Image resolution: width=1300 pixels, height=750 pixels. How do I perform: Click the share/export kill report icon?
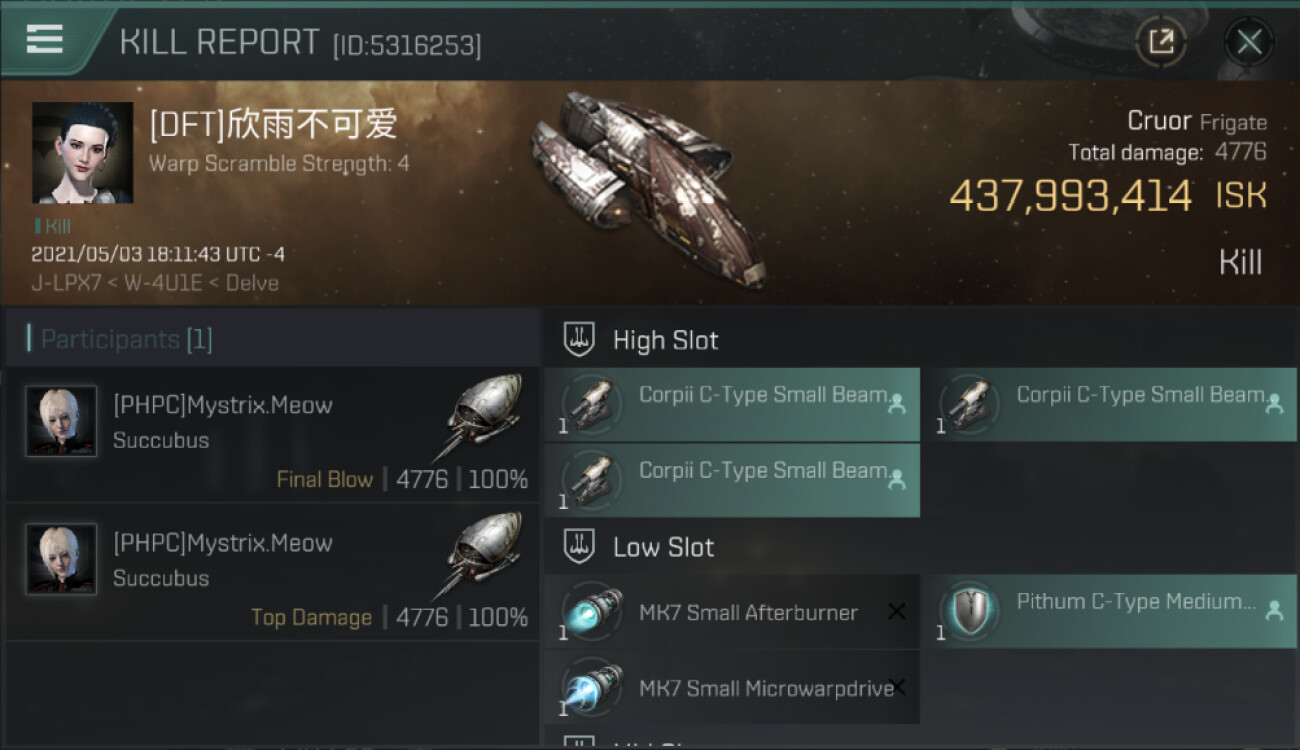pyautogui.click(x=1161, y=42)
